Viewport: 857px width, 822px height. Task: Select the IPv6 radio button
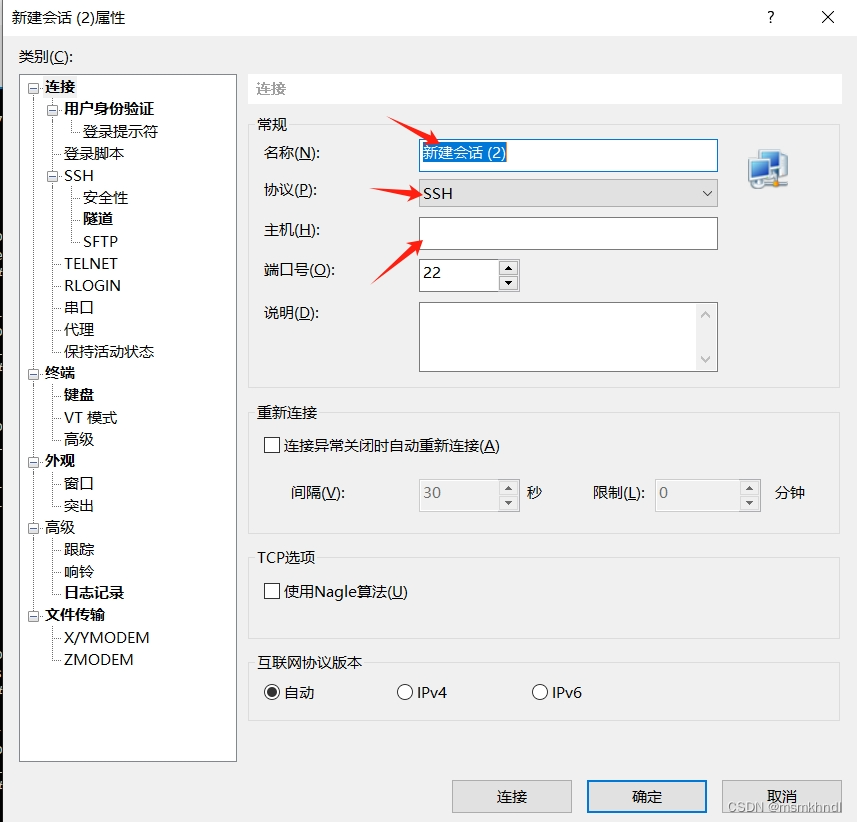pos(539,692)
